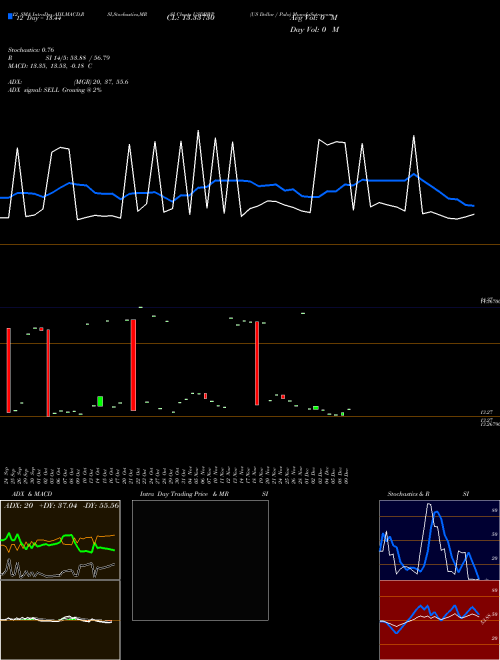Click the 'CL: 13.33730' closing price text
Screen dimensions: 500x660
click(191, 18)
